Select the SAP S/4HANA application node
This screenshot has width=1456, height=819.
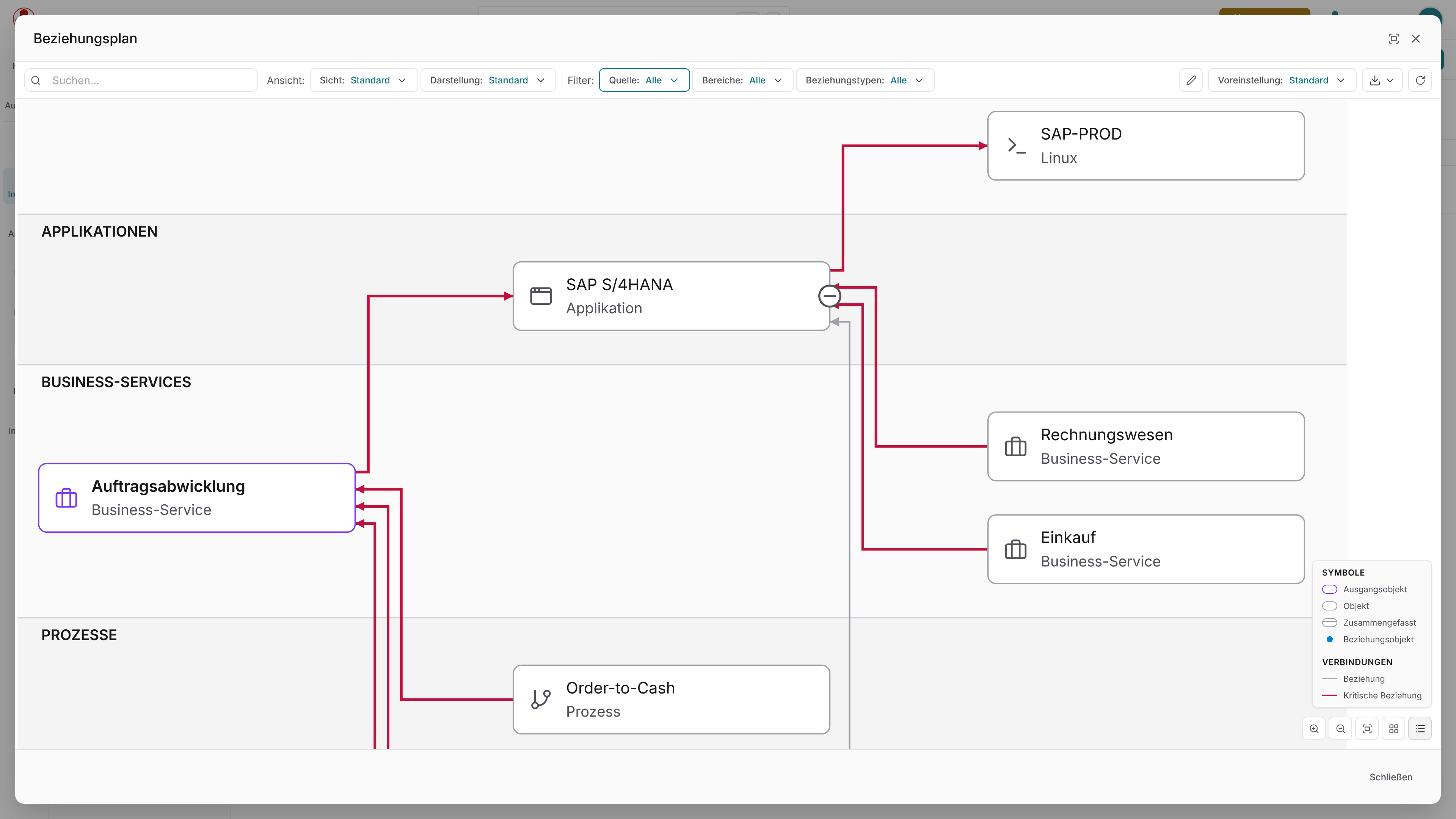click(671, 296)
